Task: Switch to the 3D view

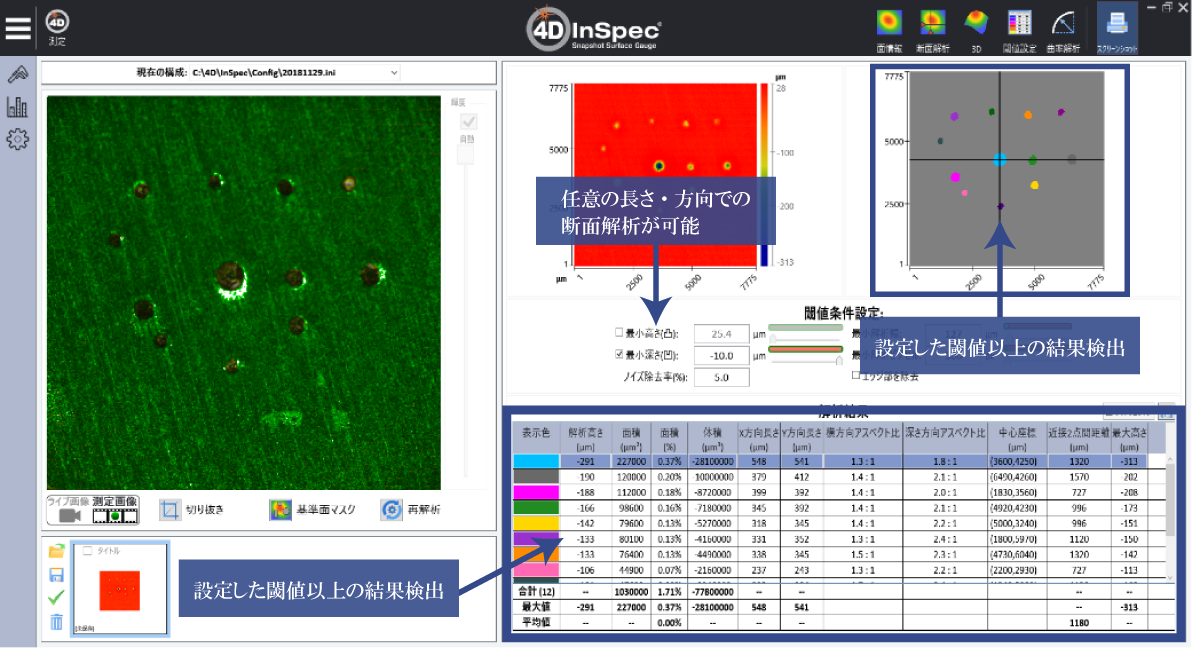Action: click(975, 28)
